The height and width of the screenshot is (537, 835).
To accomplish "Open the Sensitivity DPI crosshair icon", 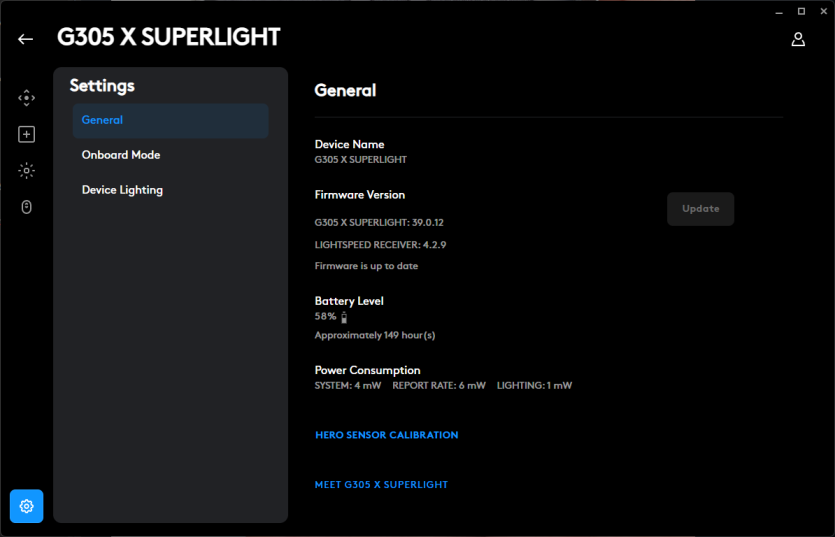I will 27,98.
